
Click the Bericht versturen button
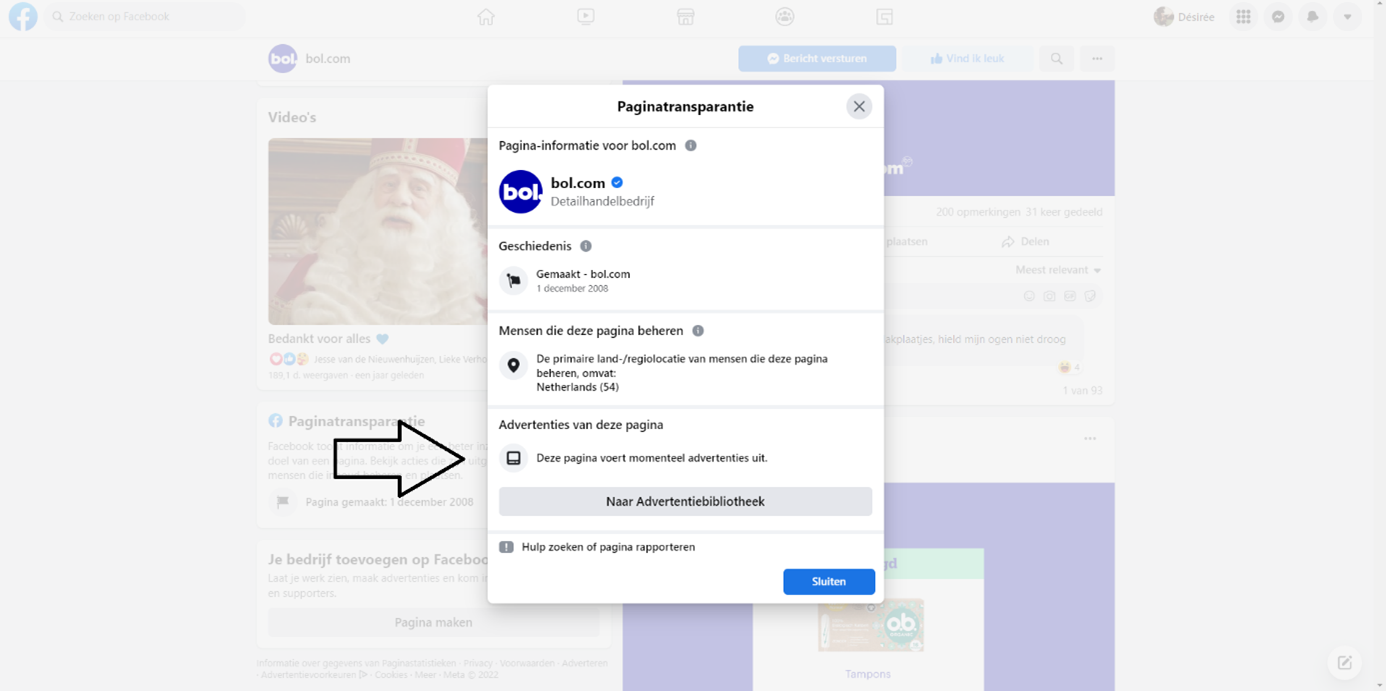click(817, 59)
